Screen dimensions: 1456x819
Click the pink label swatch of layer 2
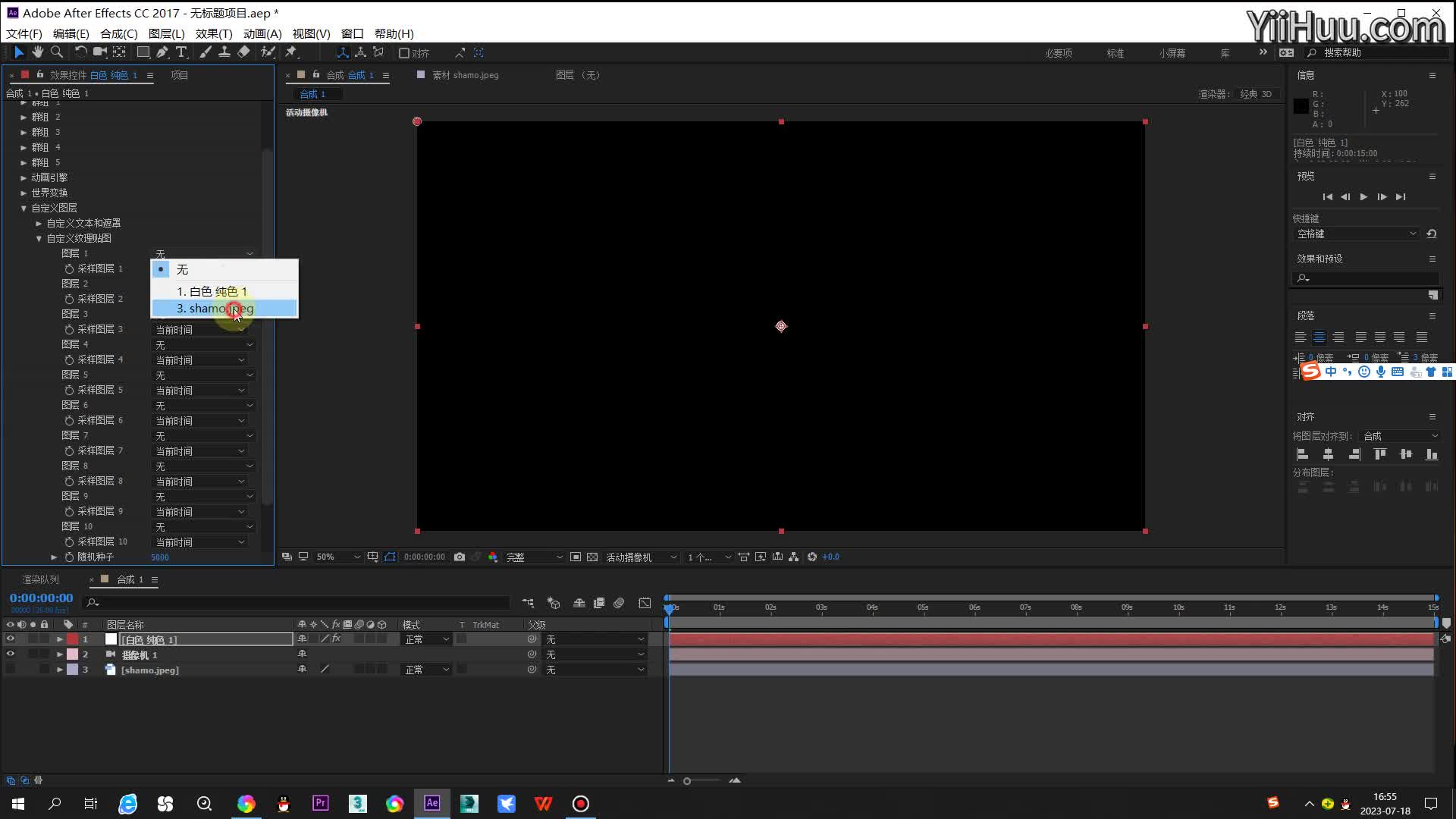click(72, 654)
